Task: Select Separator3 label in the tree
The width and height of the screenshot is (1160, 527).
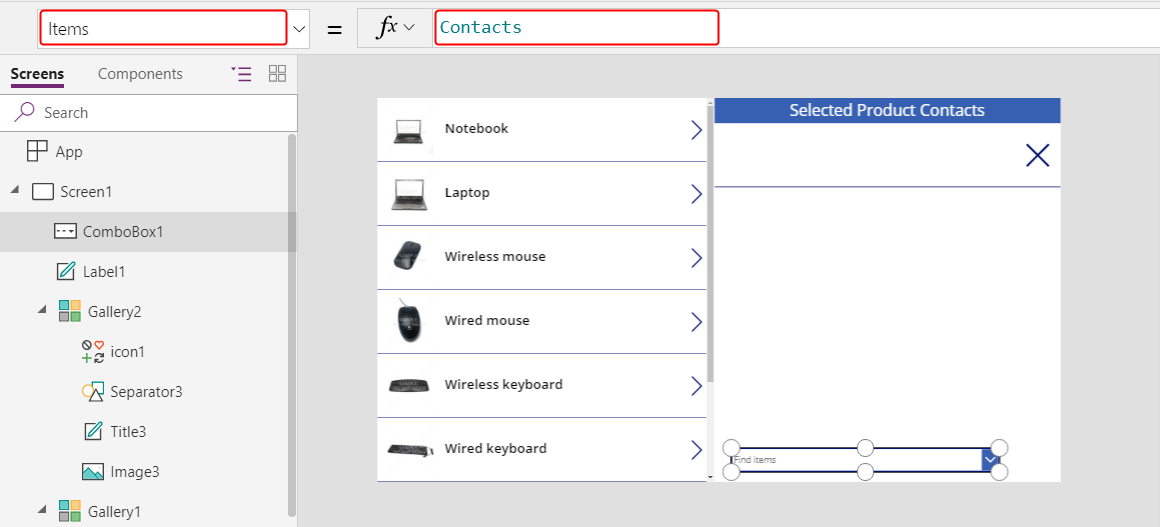Action: point(146,392)
